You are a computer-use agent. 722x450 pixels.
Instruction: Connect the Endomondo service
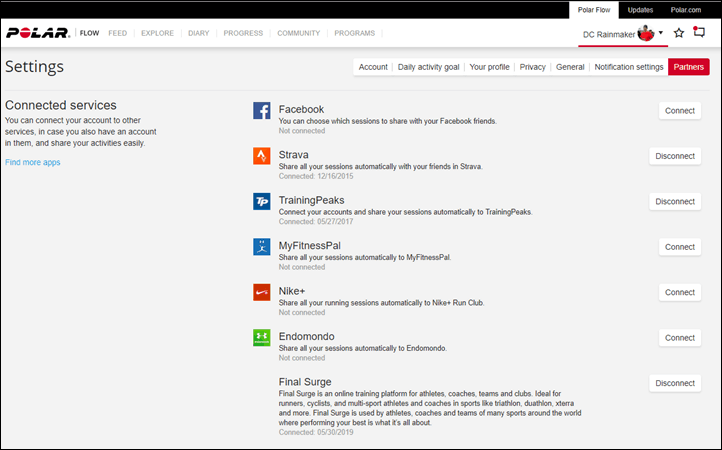(x=680, y=338)
